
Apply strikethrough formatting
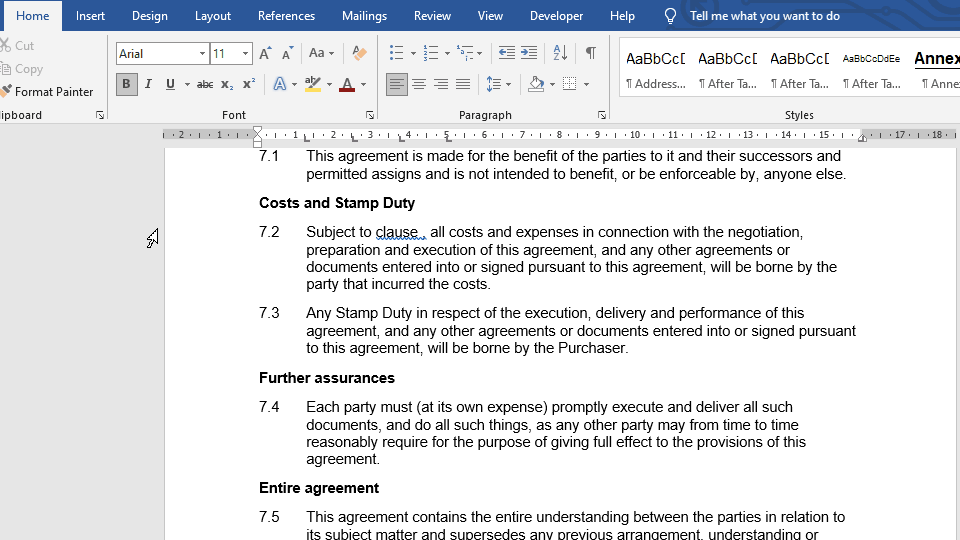point(205,84)
